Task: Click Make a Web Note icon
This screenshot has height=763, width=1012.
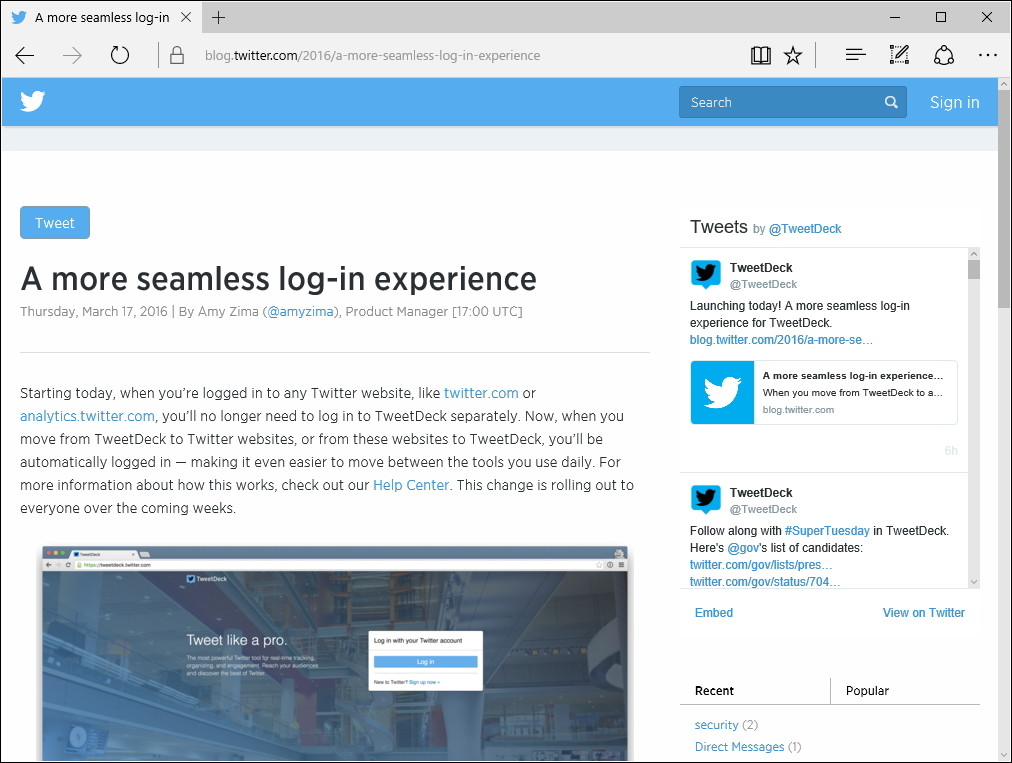Action: pyautogui.click(x=899, y=56)
